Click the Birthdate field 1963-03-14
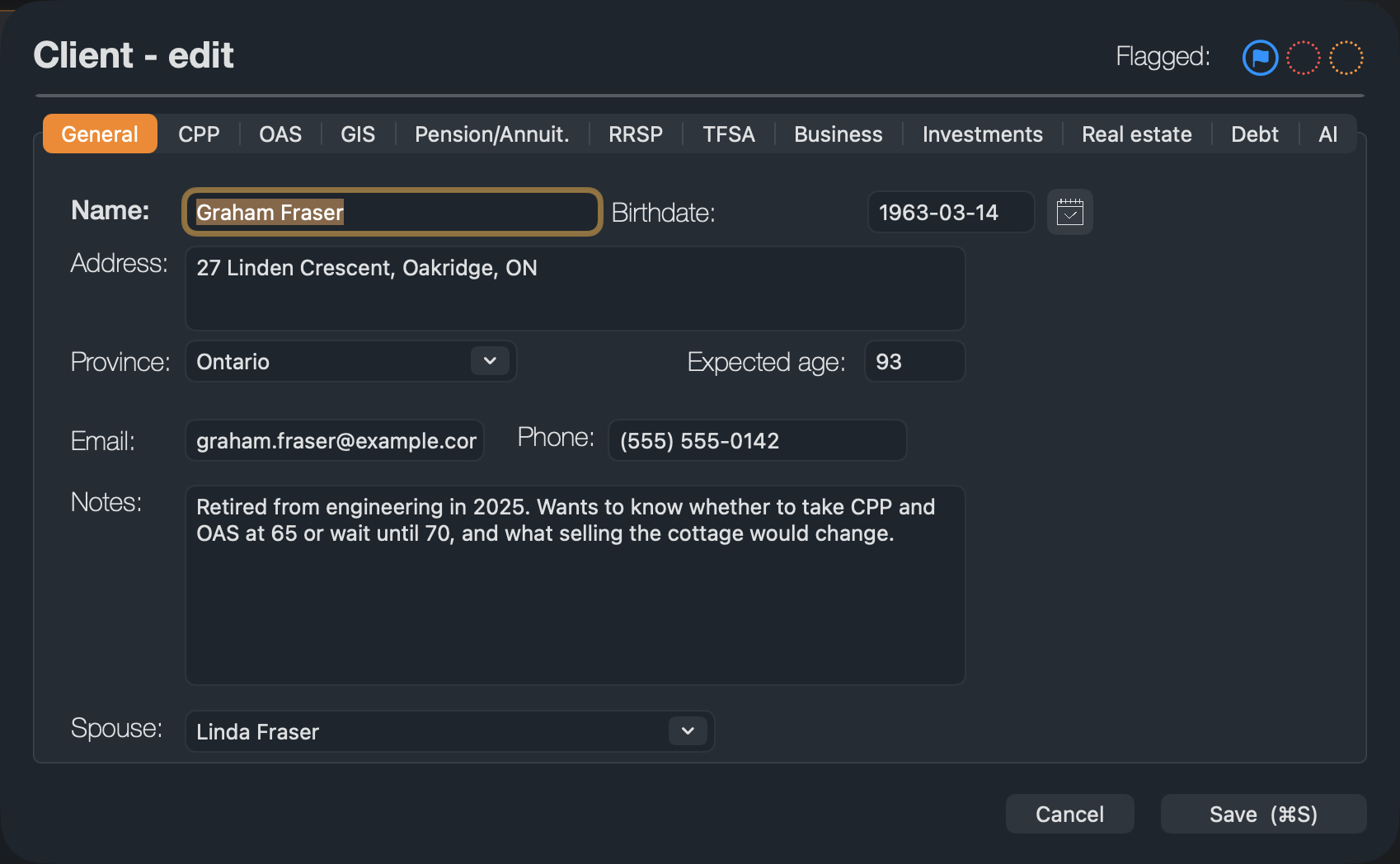Viewport: 1400px width, 864px height. tap(951, 212)
